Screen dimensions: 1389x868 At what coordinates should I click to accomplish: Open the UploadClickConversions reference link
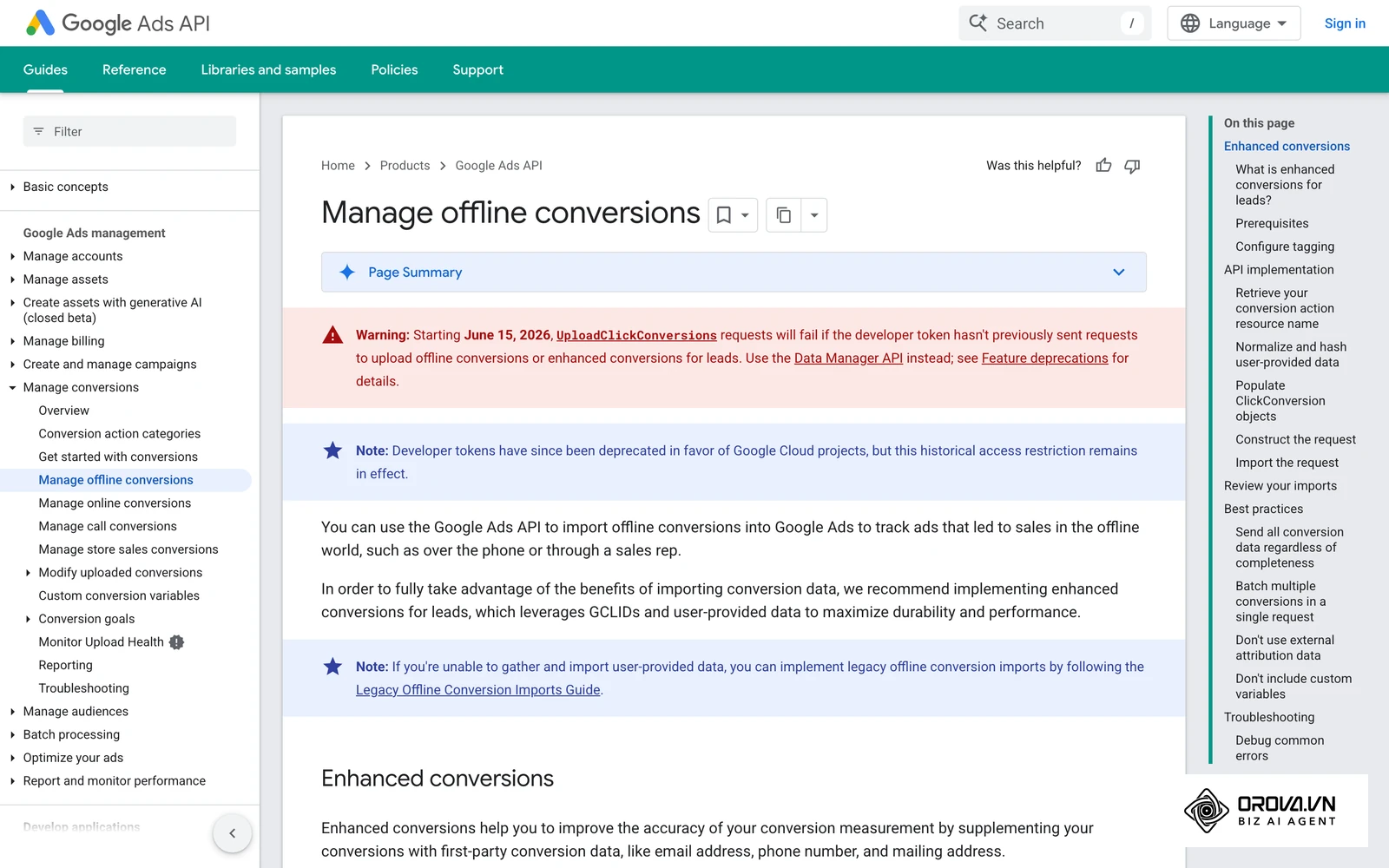point(636,335)
